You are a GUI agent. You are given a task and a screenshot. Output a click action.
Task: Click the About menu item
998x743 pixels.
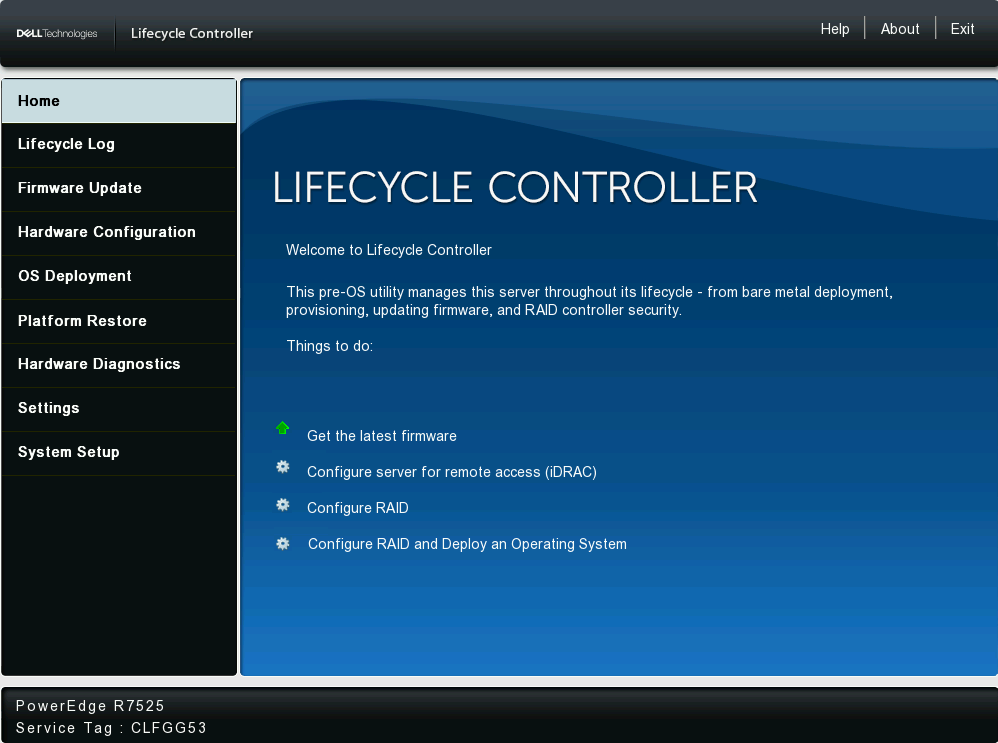(899, 29)
